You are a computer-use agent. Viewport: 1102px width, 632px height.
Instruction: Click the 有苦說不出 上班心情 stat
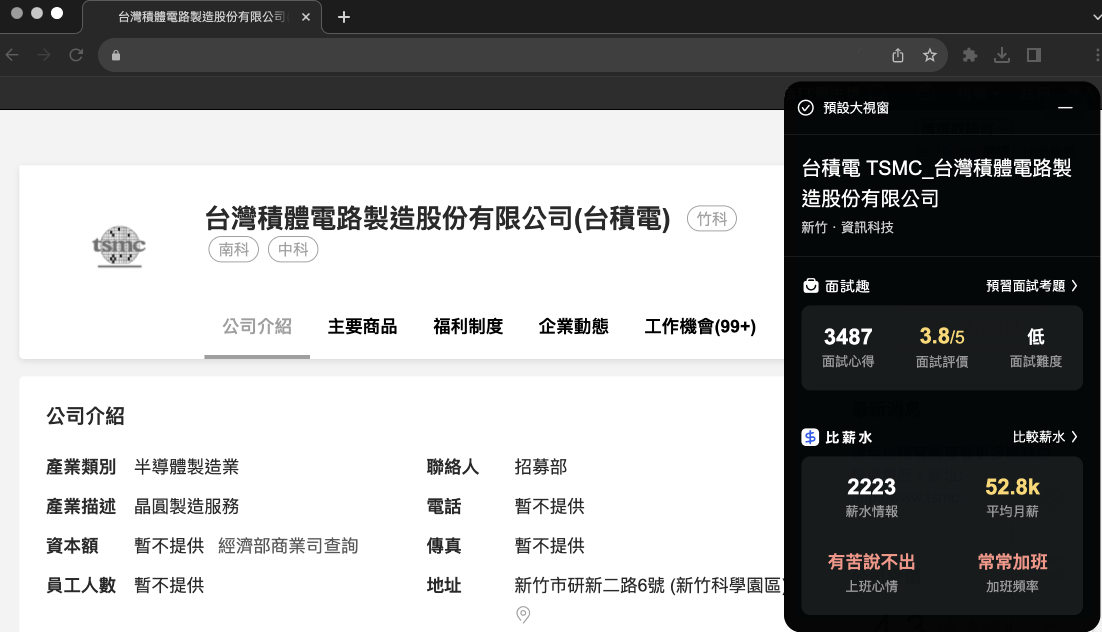[x=871, y=573]
